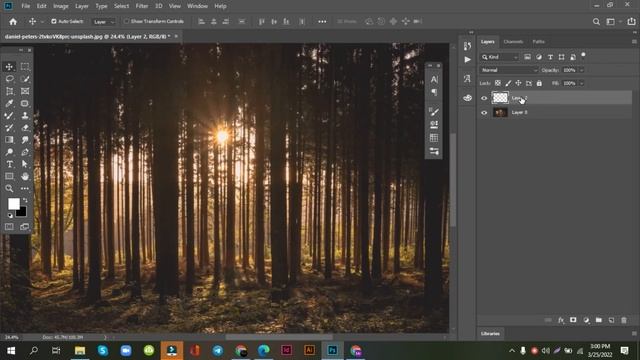Select the Eyedropper tool

point(9,103)
